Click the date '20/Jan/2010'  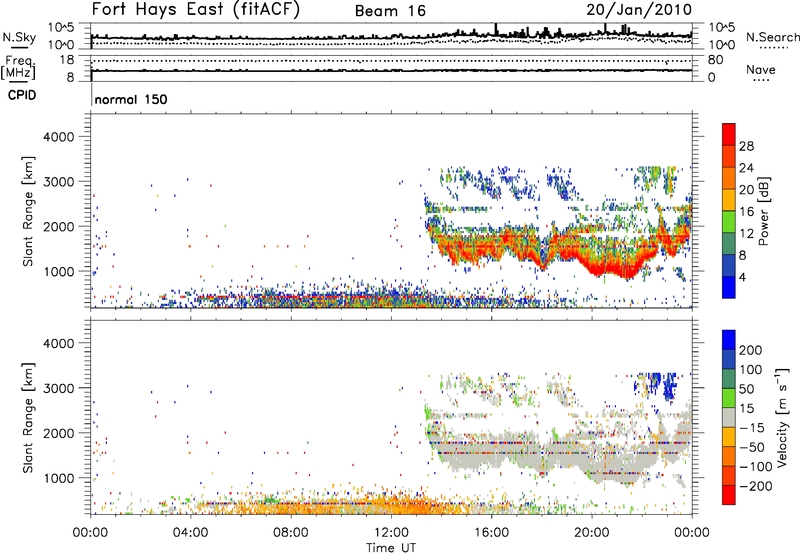pos(639,10)
